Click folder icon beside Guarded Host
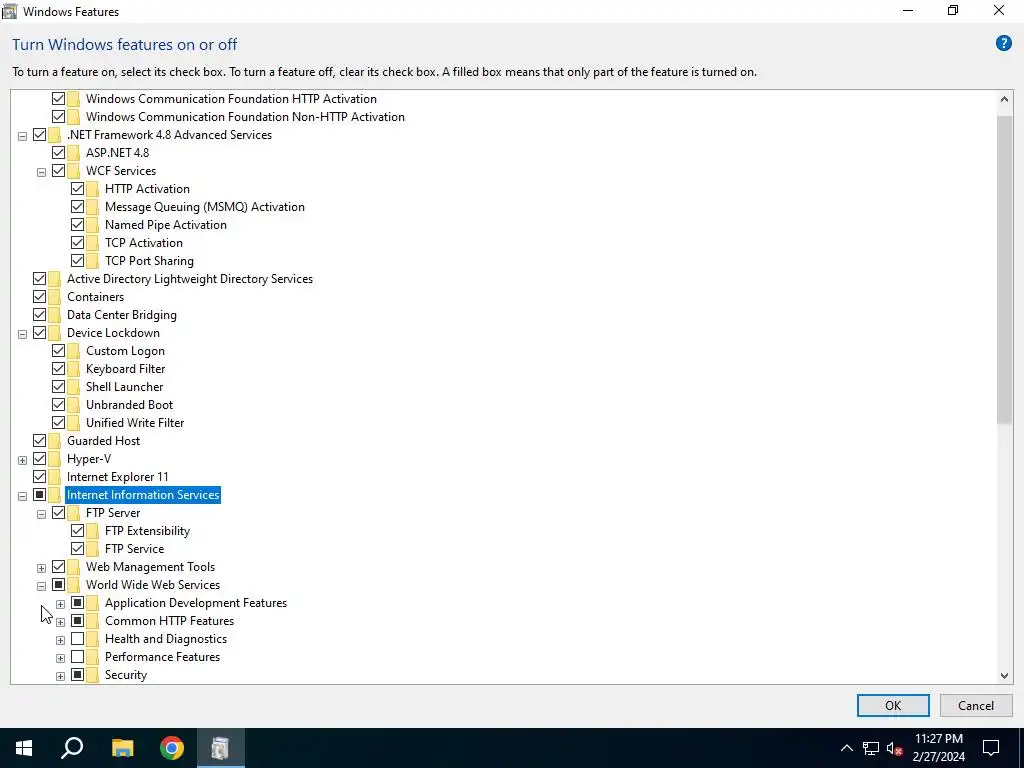 tap(54, 441)
